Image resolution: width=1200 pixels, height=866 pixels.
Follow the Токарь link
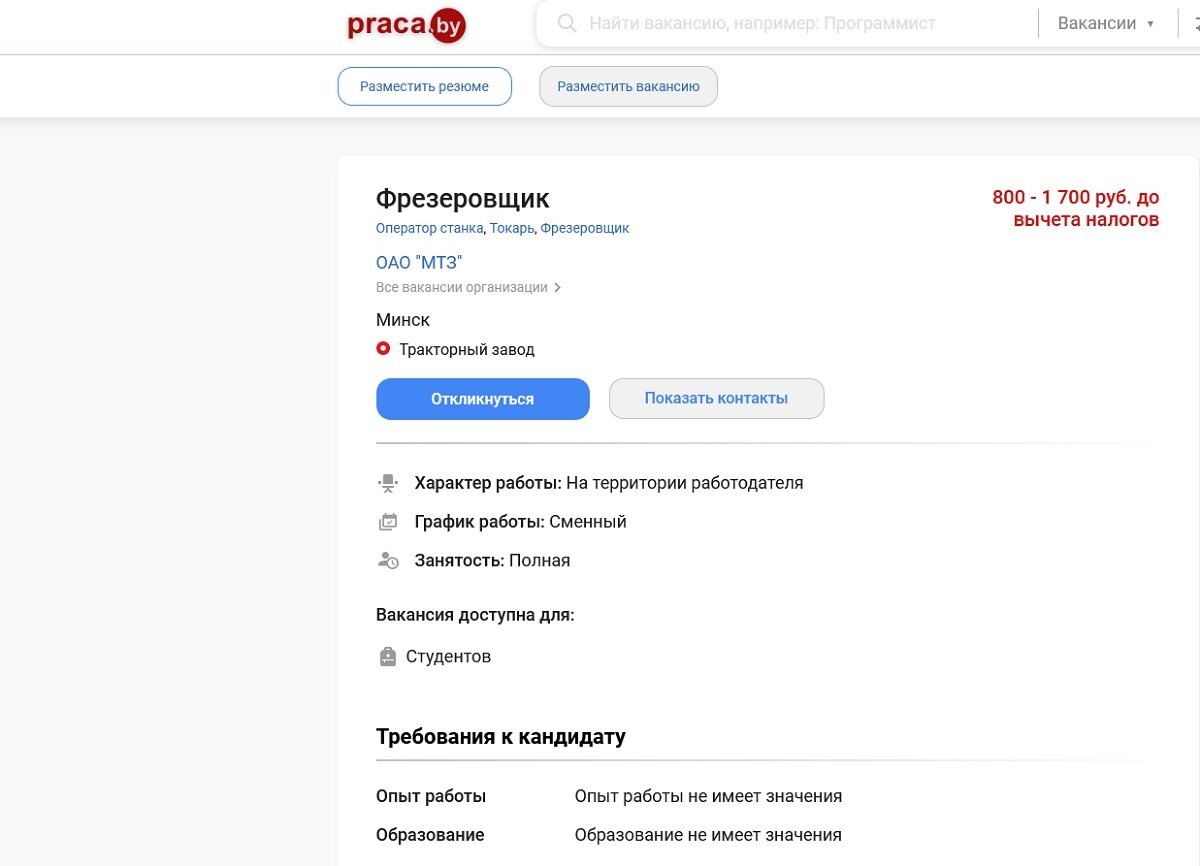pos(512,228)
